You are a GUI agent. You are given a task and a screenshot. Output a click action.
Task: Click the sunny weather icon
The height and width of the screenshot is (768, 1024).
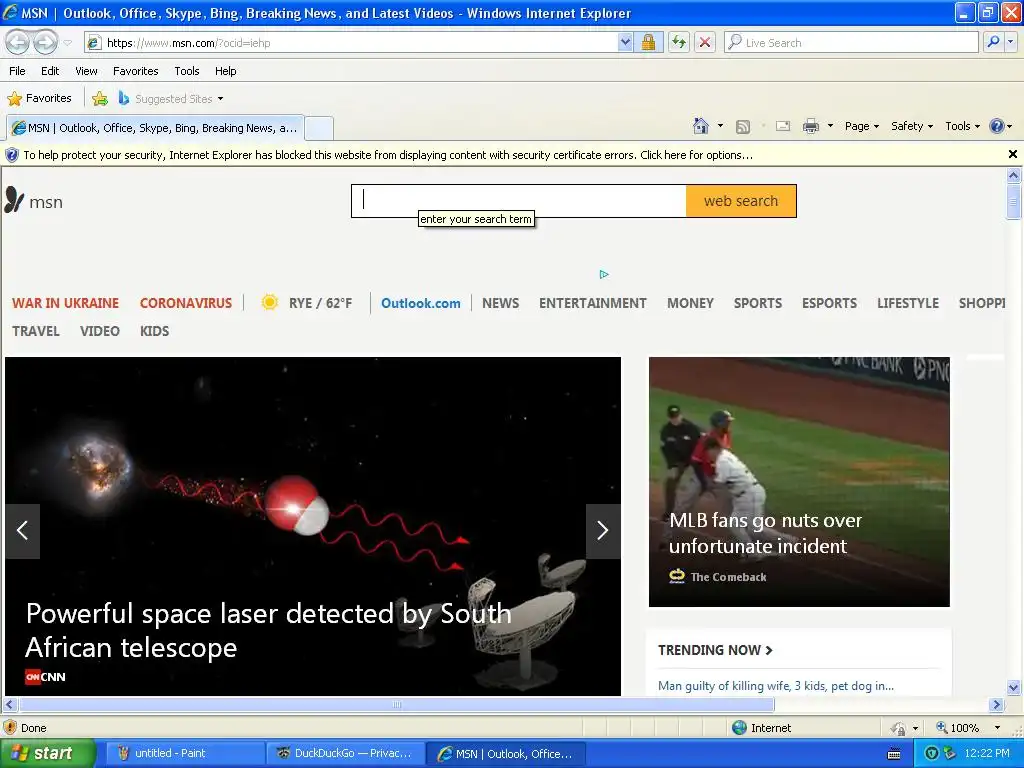pyautogui.click(x=269, y=302)
